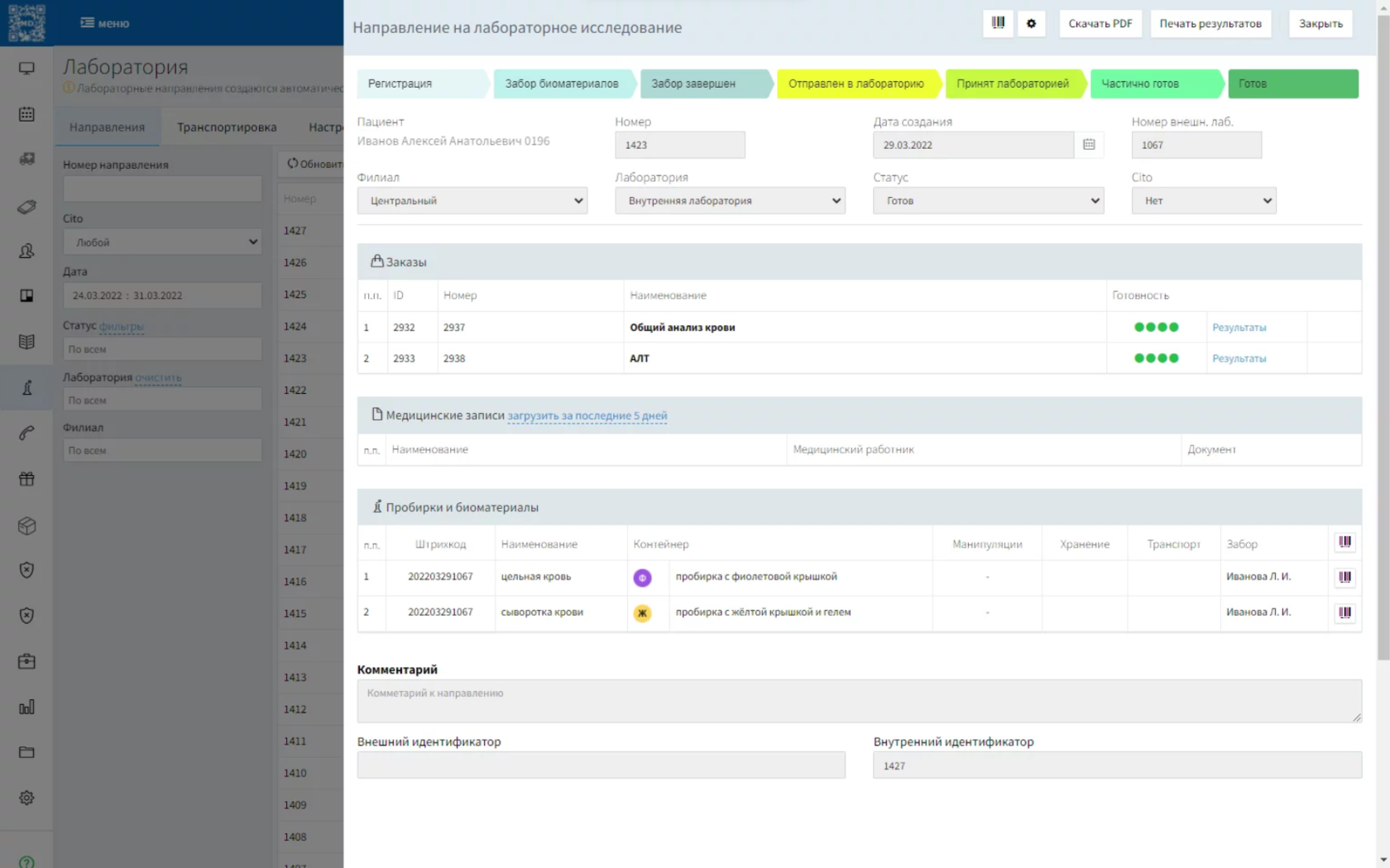Click barcode icon for сыворотка крови row
Image resolution: width=1390 pixels, height=868 pixels.
click(1344, 612)
